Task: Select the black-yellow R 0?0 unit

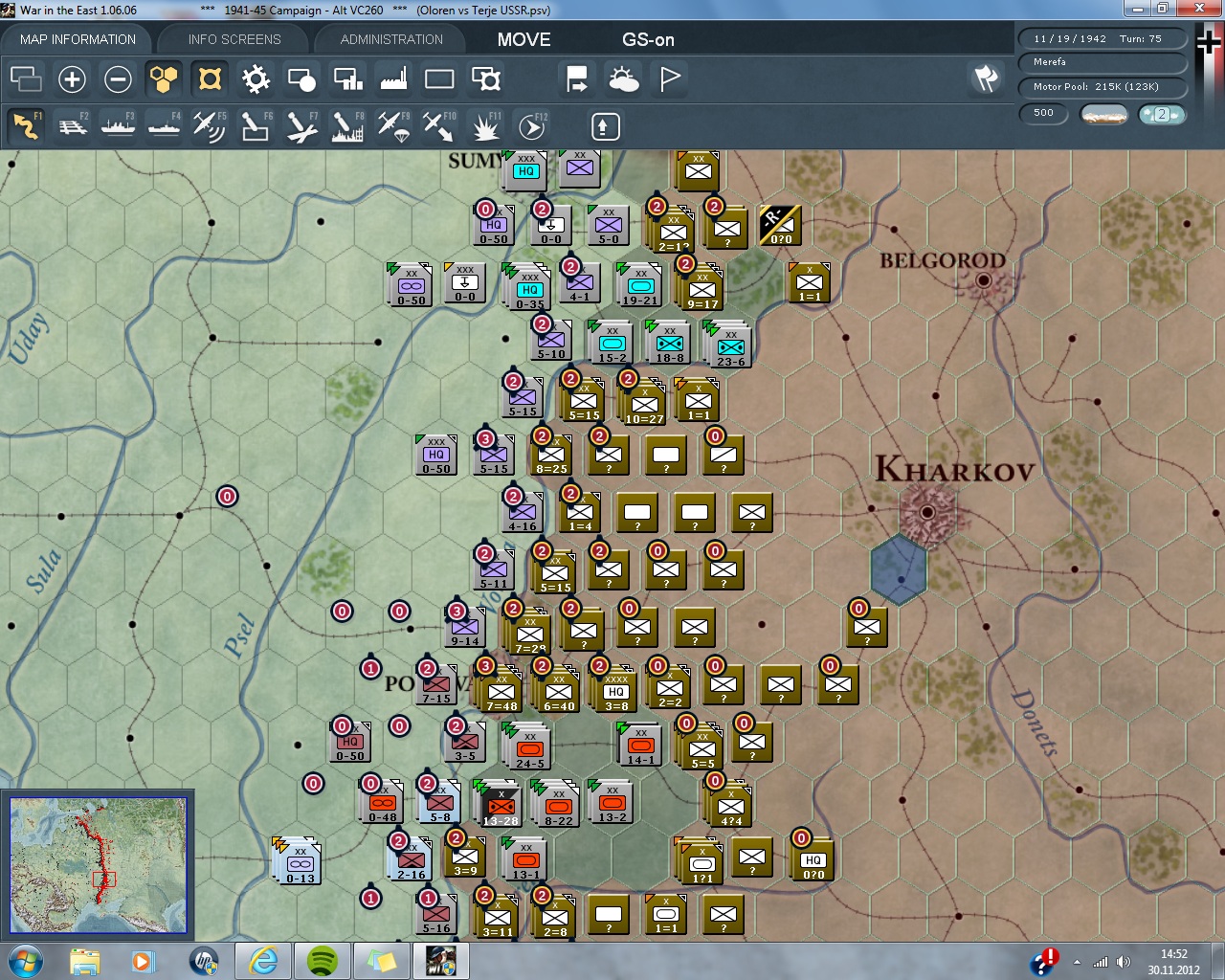Action: point(781,226)
